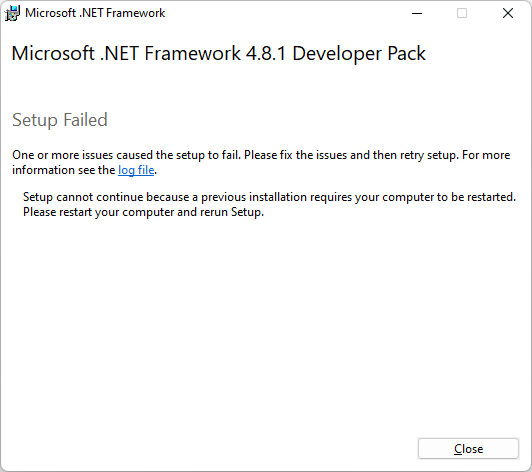This screenshot has width=532, height=472.
Task: Click the blank footer area left of the Close button
Action: [x=209, y=449]
